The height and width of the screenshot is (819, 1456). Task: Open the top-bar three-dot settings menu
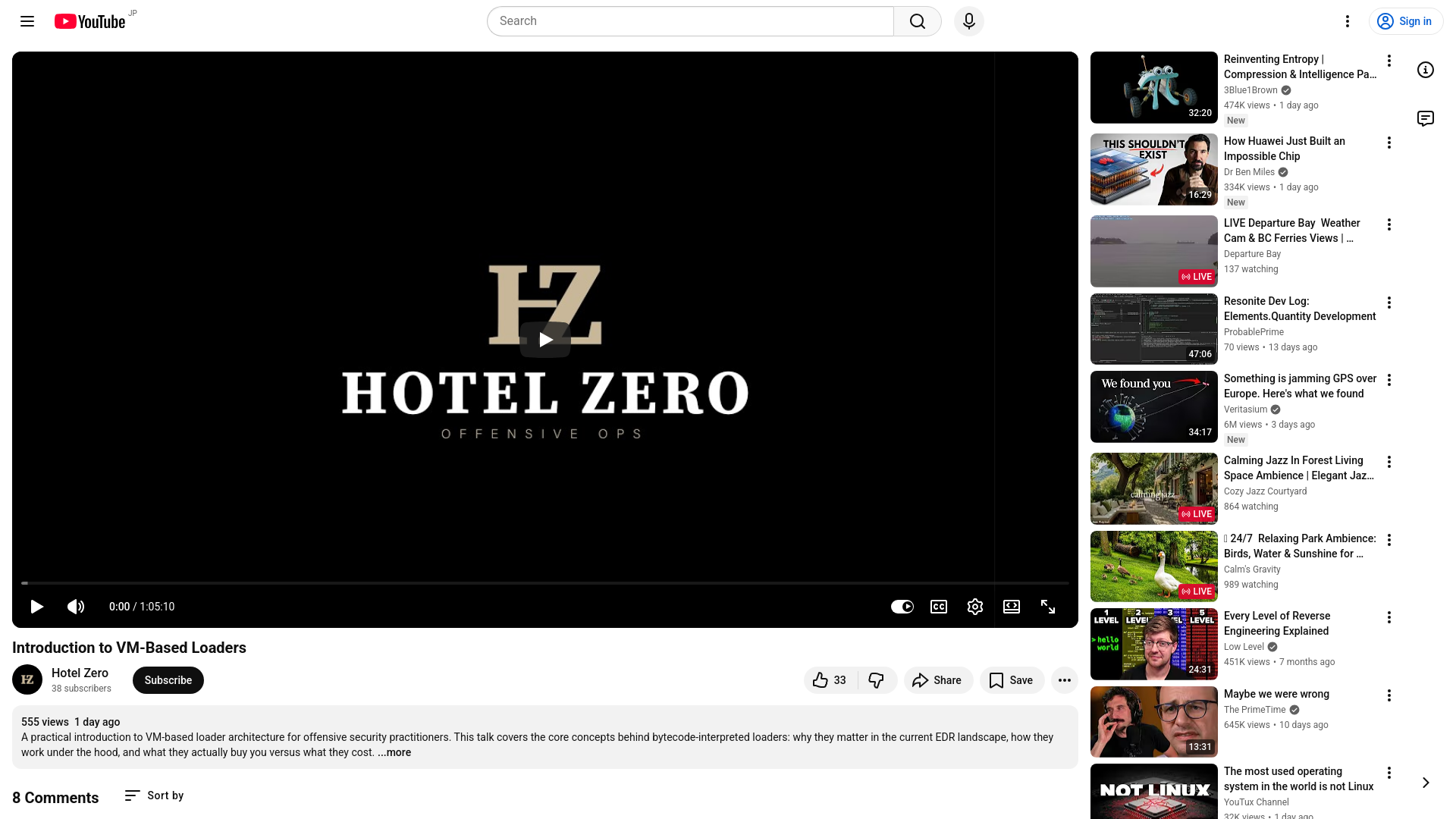(1348, 21)
